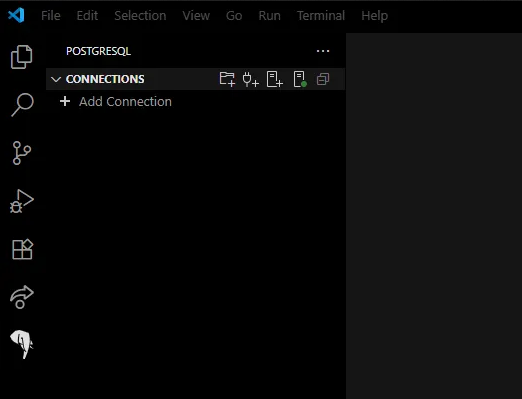Open the Extensions view
The width and height of the screenshot is (522, 399).
(x=22, y=249)
